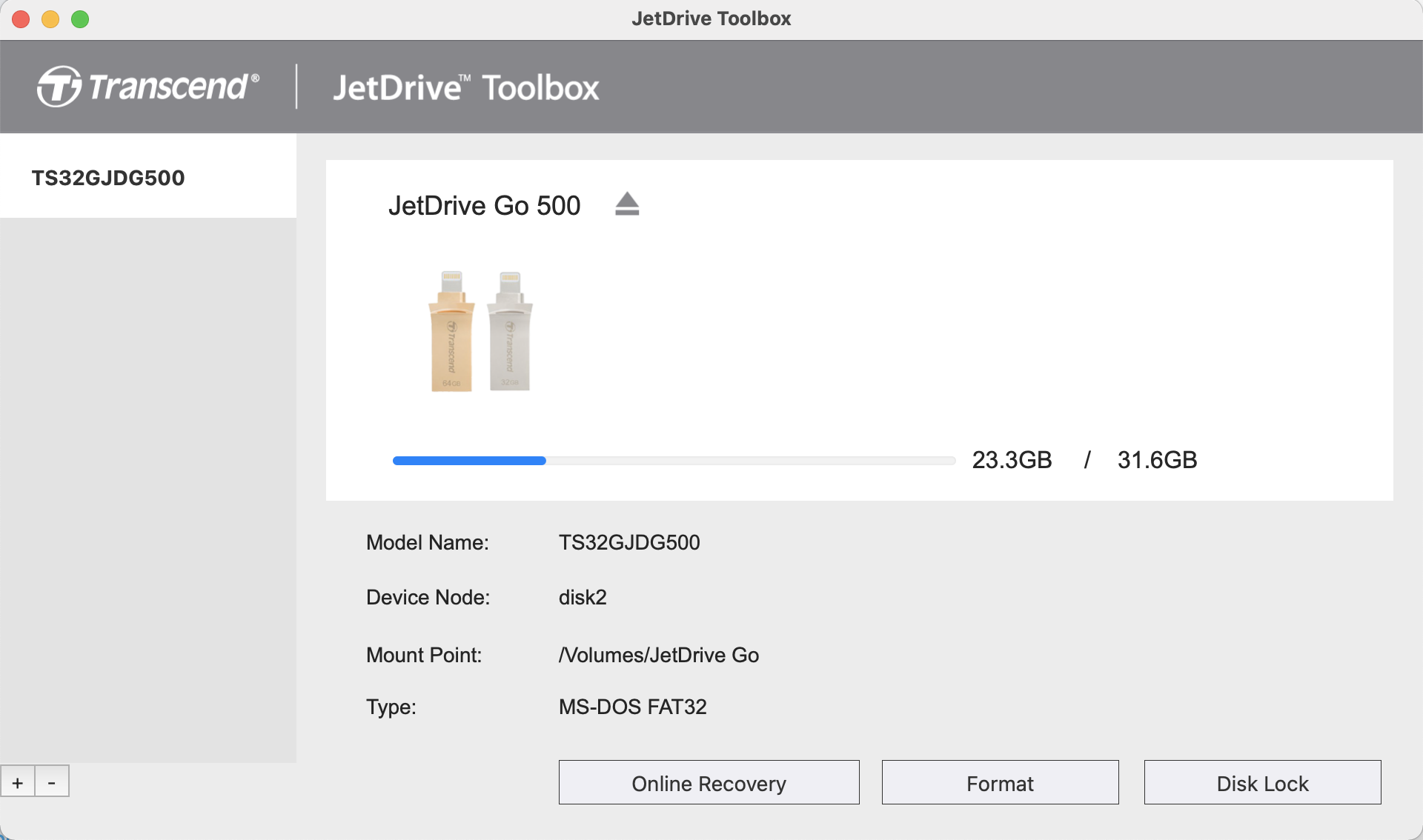Remove the device with the minus button
The width and height of the screenshot is (1423, 840).
point(52,782)
